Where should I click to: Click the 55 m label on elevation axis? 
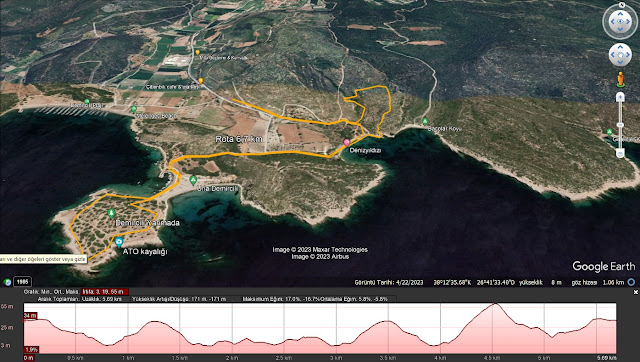tap(7, 306)
